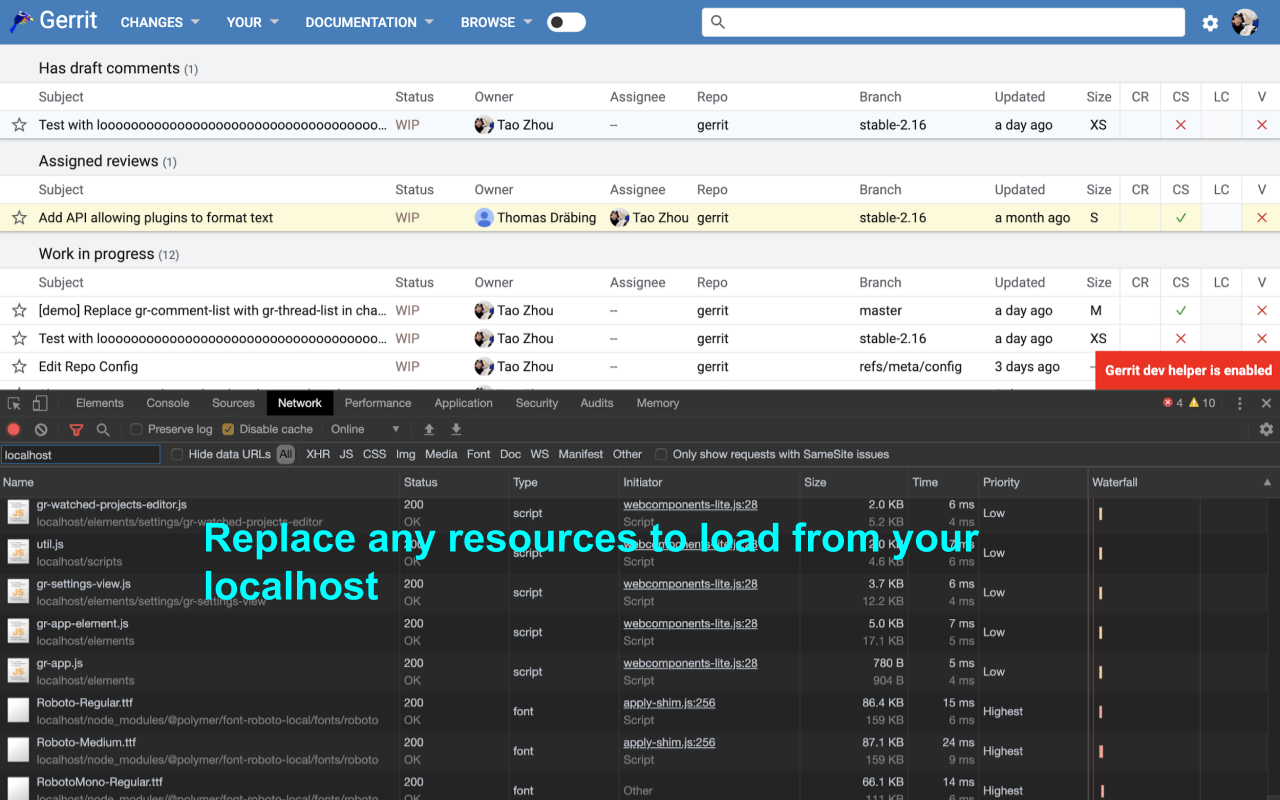Open the DevTools network settings gear
1280x800 pixels.
1266,429
